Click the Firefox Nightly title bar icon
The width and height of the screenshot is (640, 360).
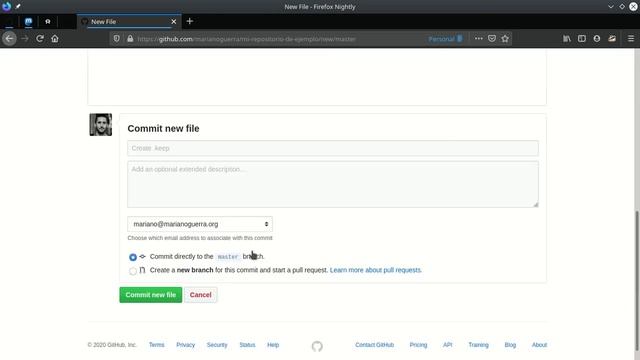coord(7,6)
